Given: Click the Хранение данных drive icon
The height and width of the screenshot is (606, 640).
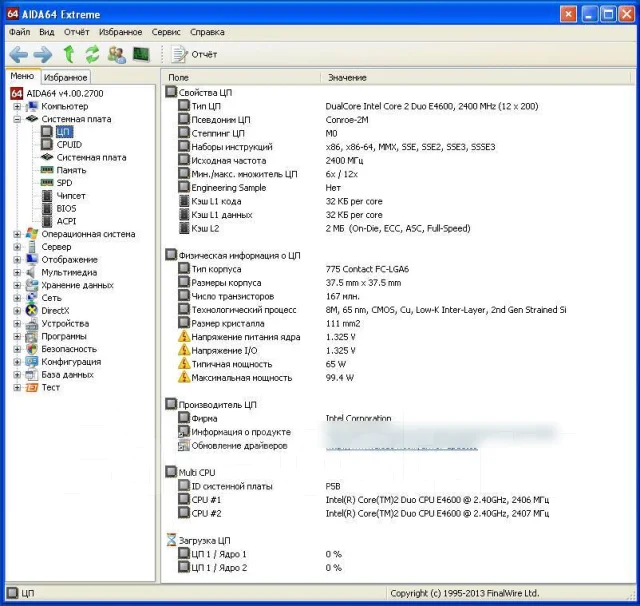Looking at the screenshot, I should pyautogui.click(x=31, y=285).
